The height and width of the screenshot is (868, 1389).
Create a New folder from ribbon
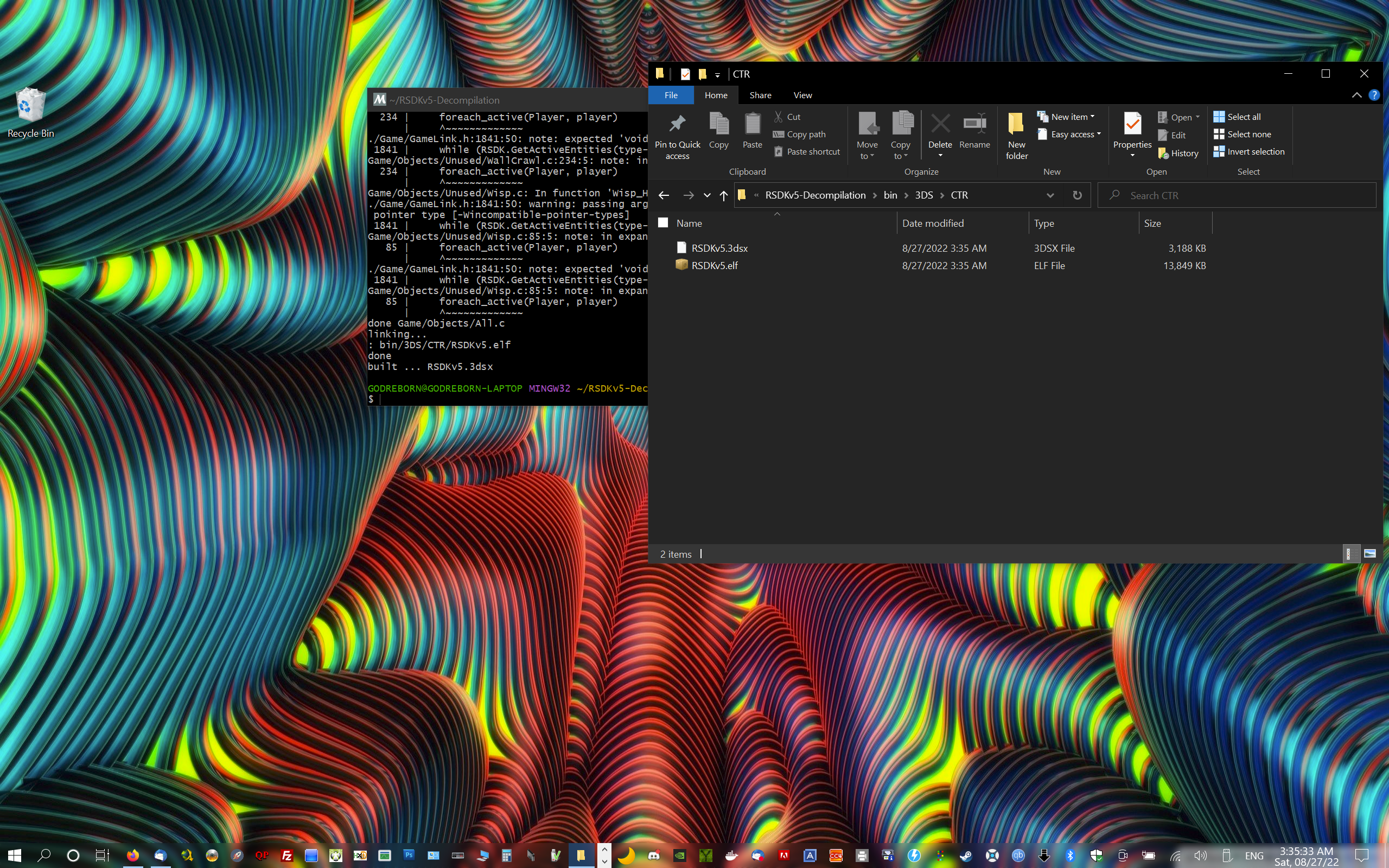click(1016, 136)
